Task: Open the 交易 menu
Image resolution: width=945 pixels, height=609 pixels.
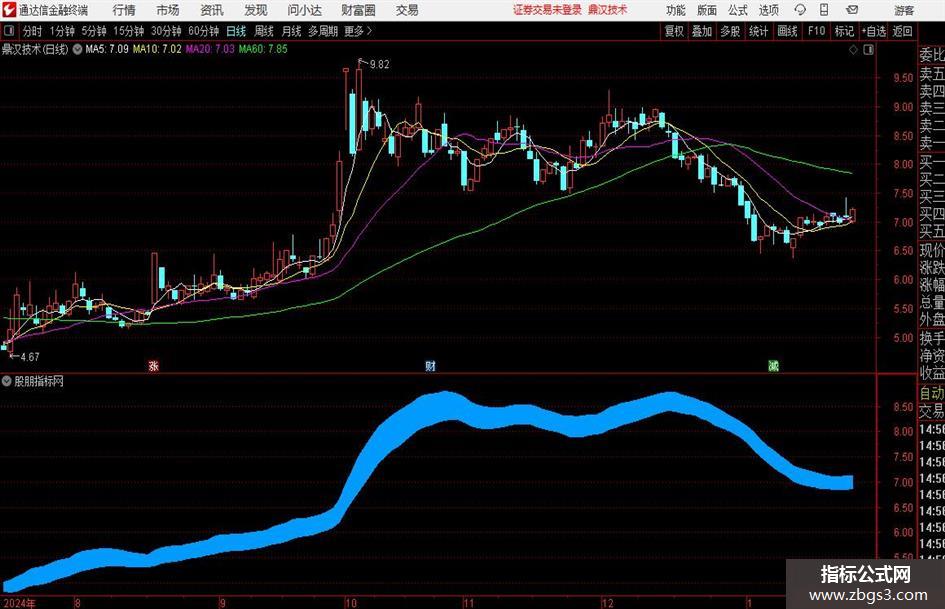Action: [x=407, y=10]
